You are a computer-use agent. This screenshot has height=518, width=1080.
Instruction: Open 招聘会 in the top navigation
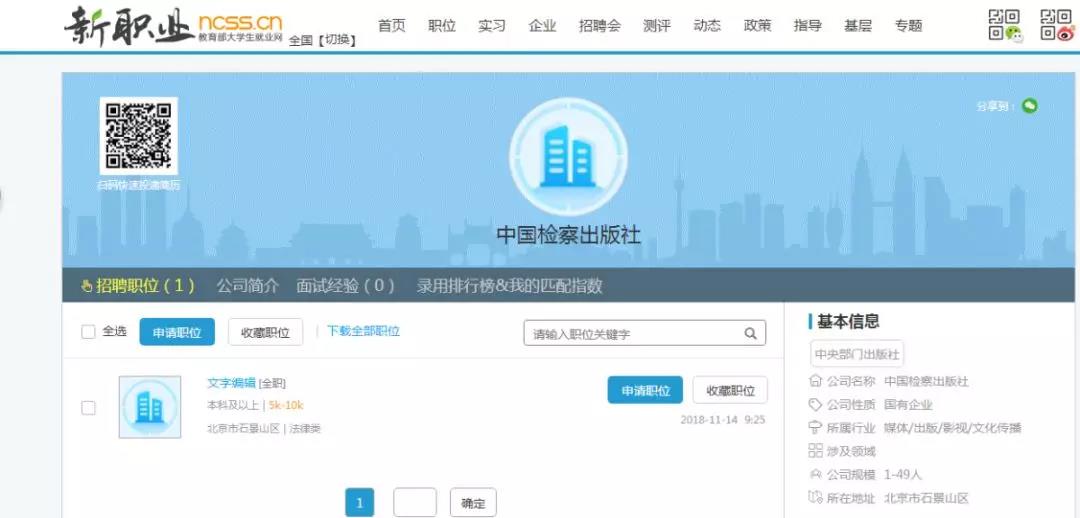[600, 26]
